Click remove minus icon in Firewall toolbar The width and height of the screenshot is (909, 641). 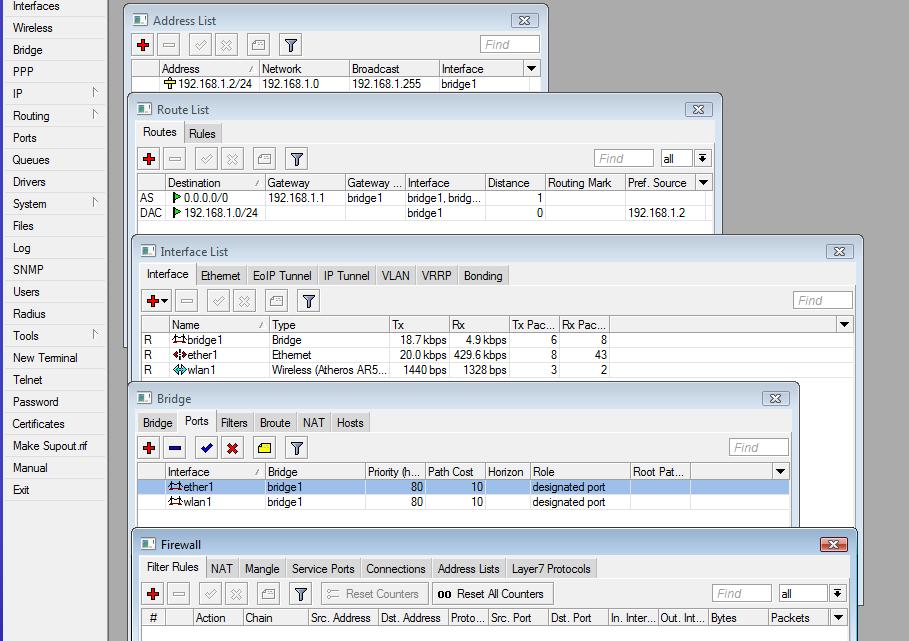[x=179, y=594]
